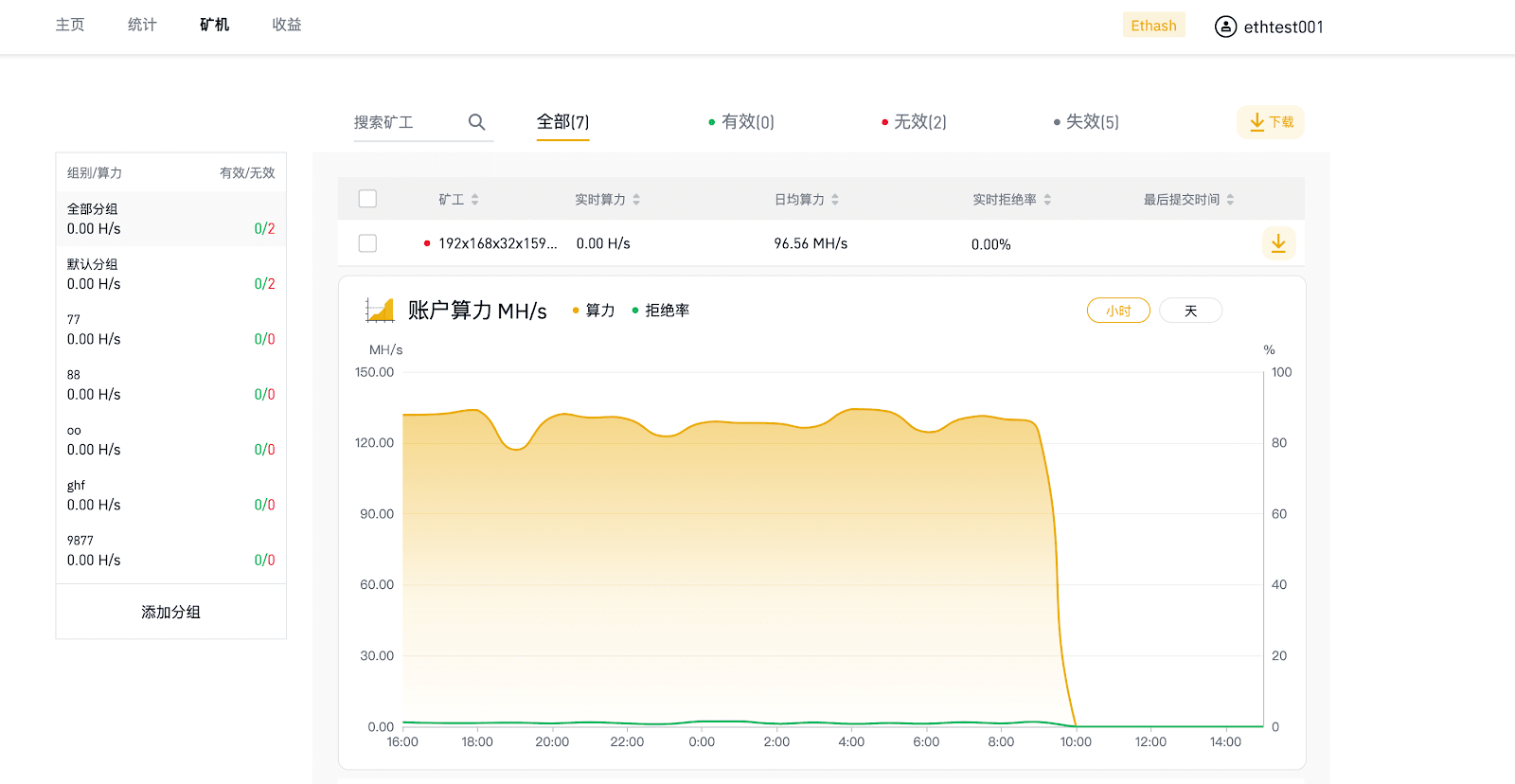The width and height of the screenshot is (1515, 784).
Task: Open the 主页 navigation tab
Action: coord(70,25)
